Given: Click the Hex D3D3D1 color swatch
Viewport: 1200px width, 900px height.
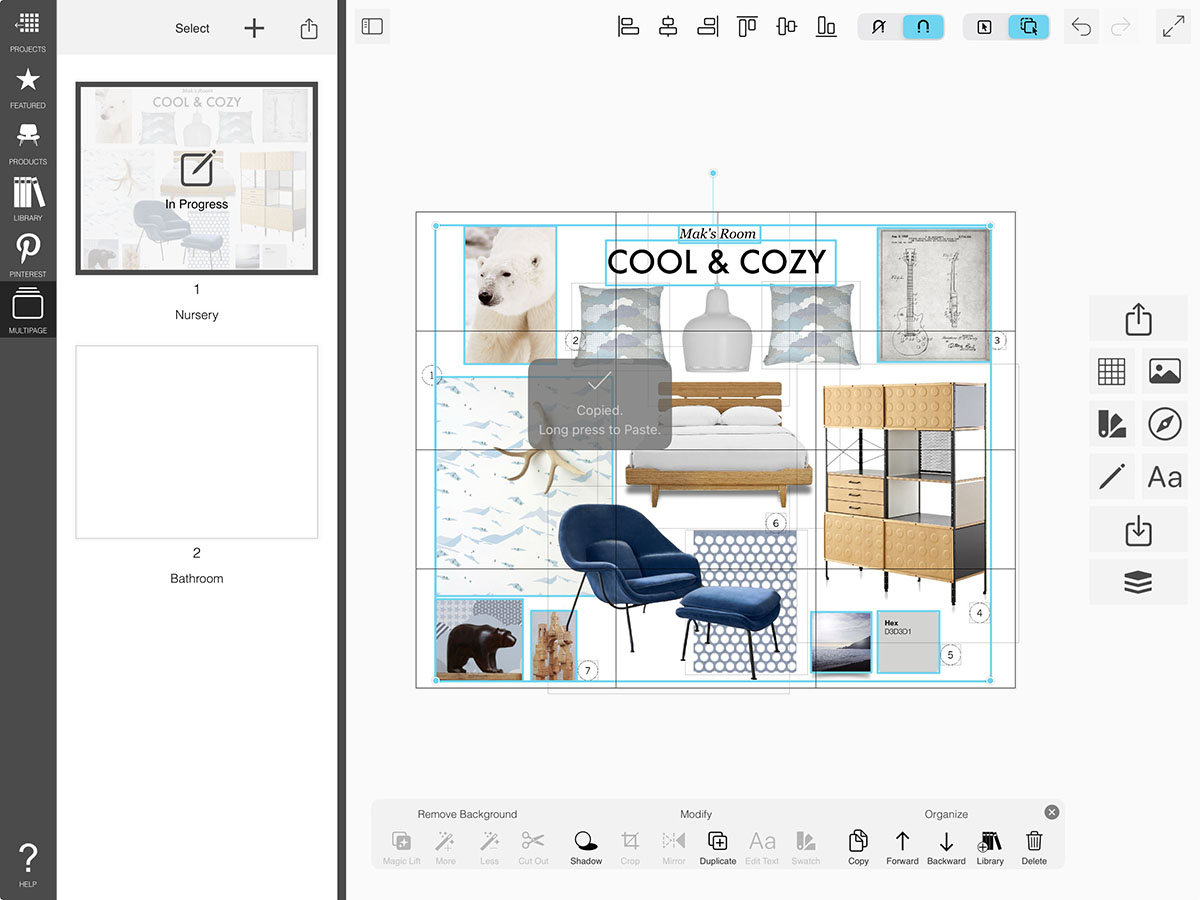Looking at the screenshot, I should click(908, 642).
